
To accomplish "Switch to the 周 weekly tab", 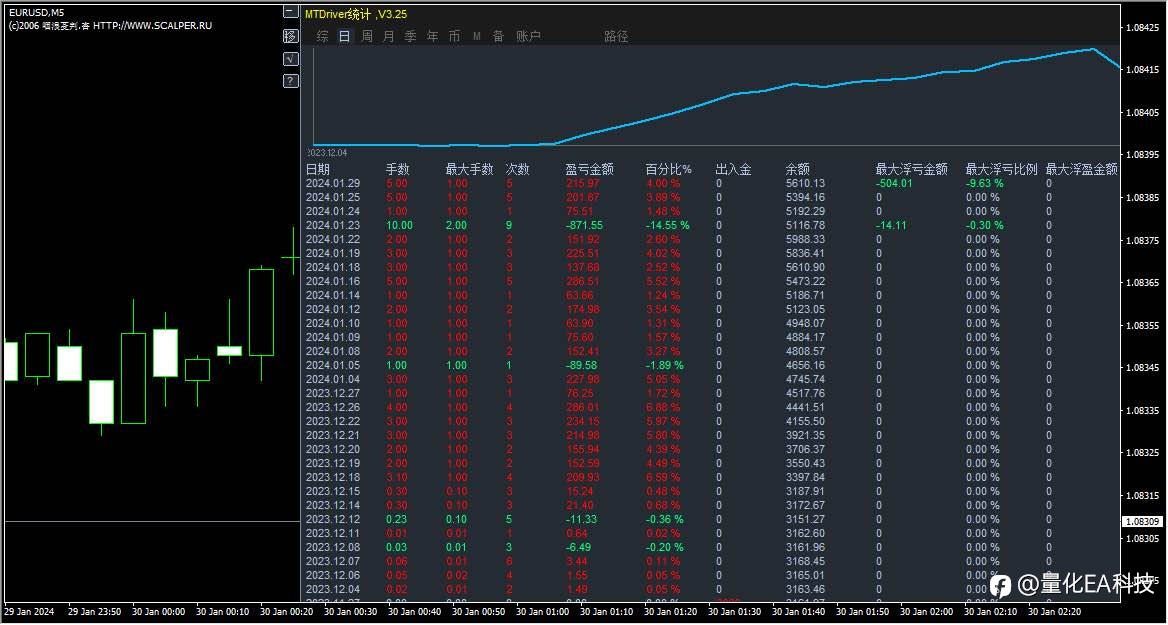I will [366, 36].
